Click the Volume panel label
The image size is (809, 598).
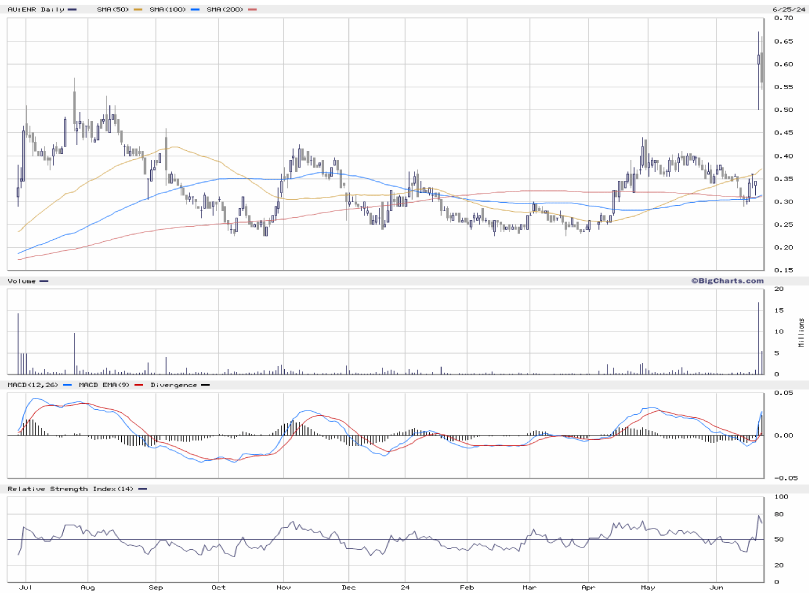point(22,281)
